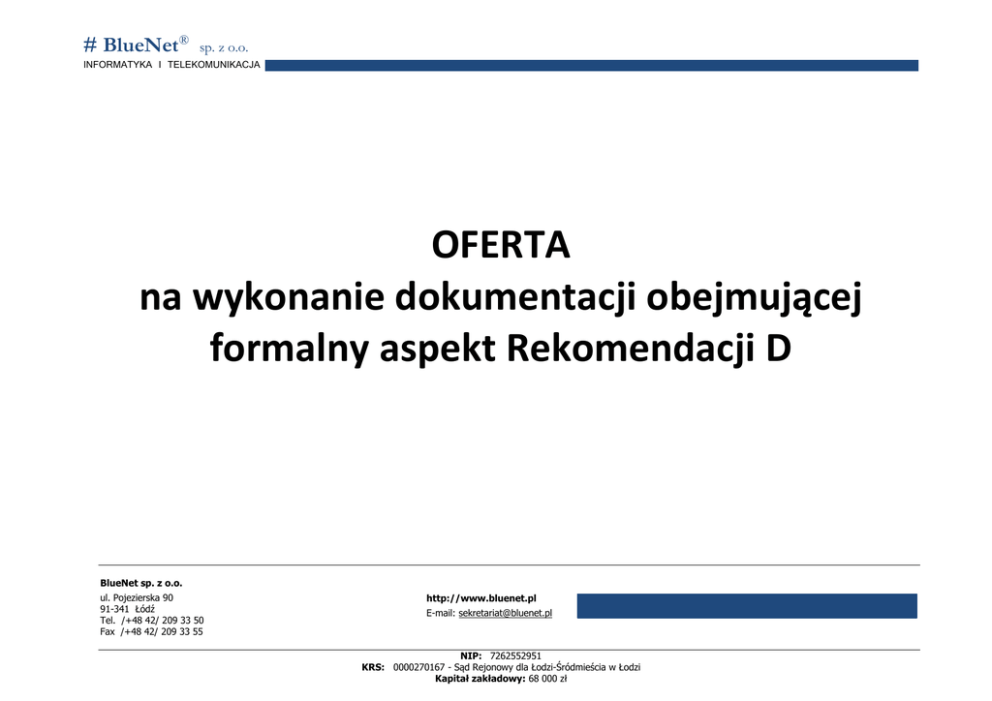
Task: Click the 'ul. Pojezierska 90' address line
Action: click(x=137, y=597)
